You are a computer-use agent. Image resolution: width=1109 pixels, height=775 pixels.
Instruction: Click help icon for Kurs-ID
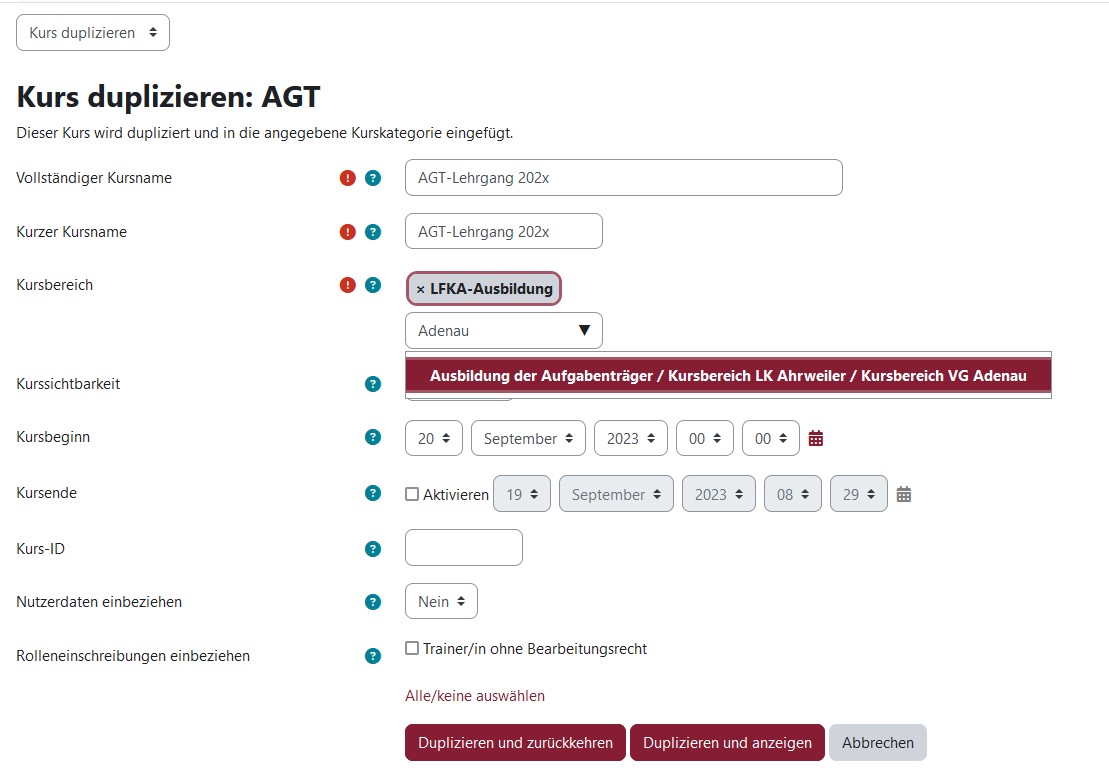pos(373,548)
